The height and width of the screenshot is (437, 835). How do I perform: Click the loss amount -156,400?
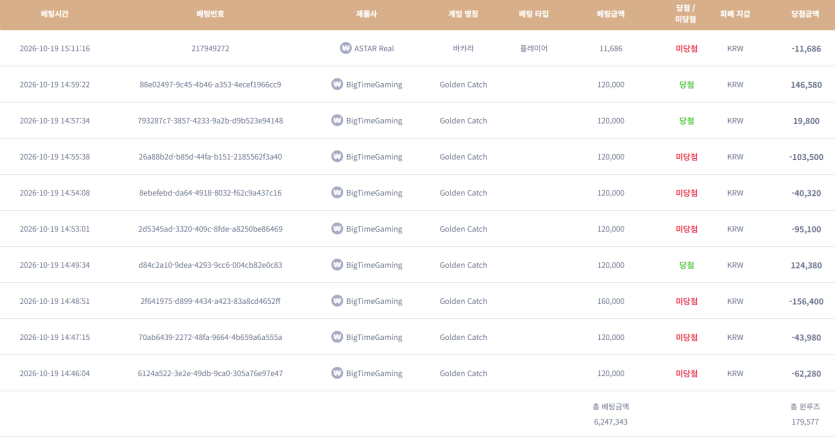(806, 301)
